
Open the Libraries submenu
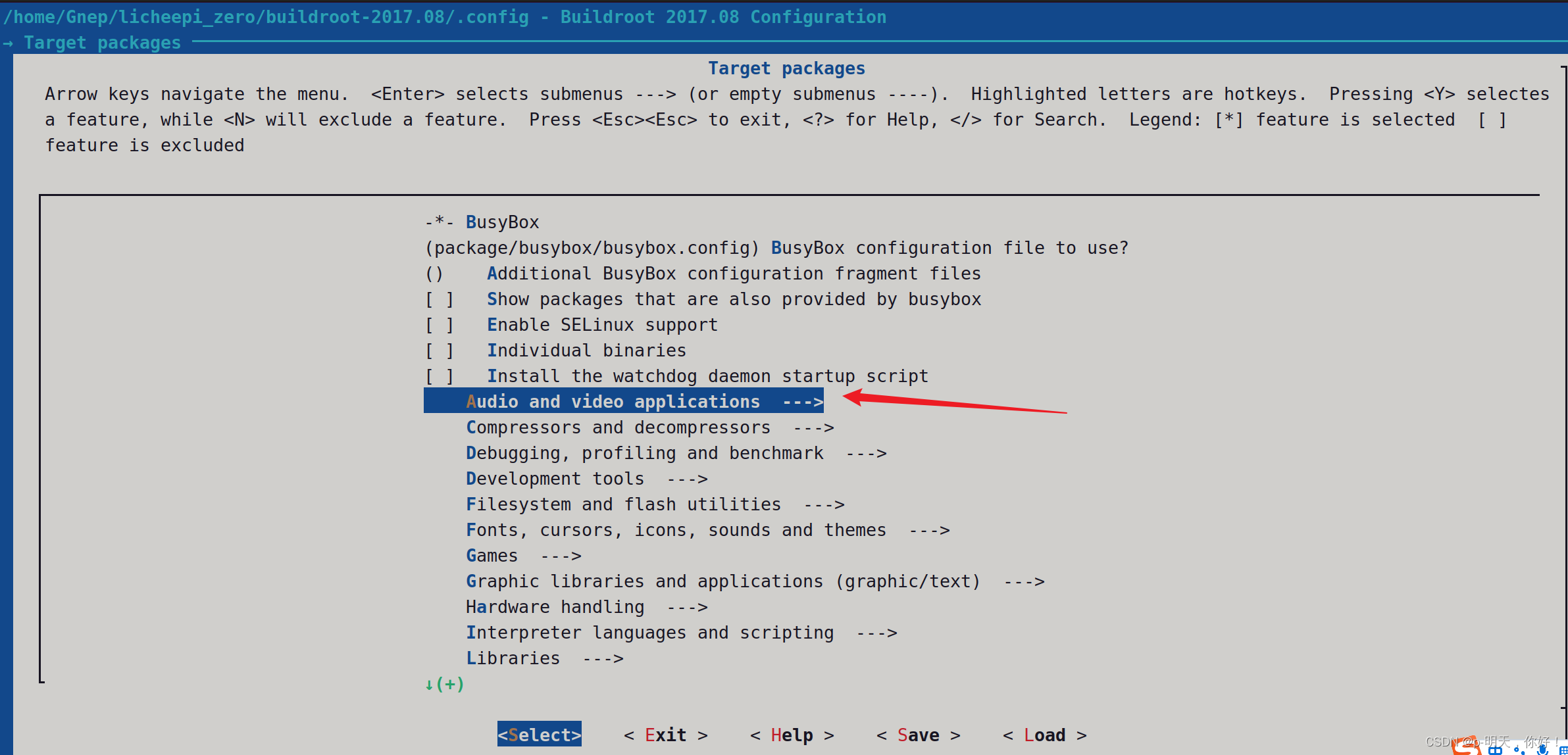coord(545,658)
